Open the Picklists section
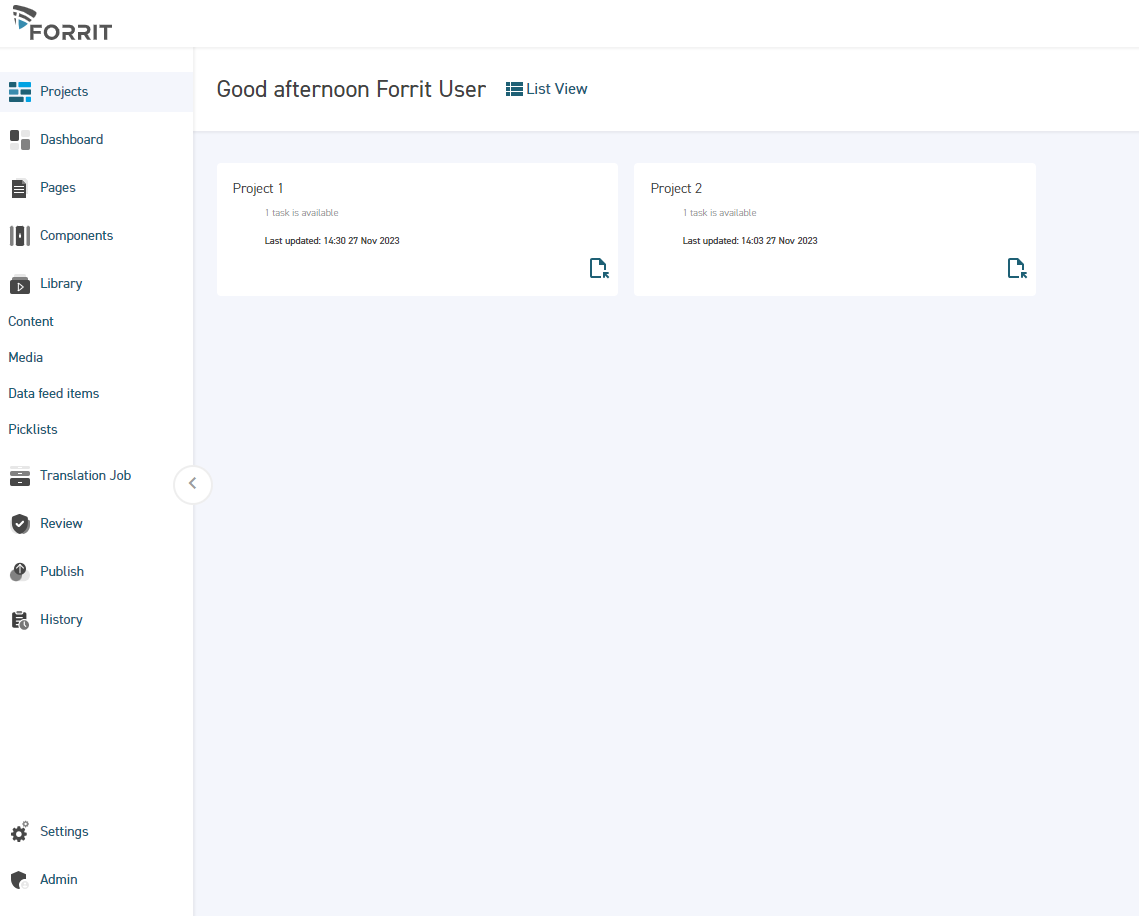 32,429
